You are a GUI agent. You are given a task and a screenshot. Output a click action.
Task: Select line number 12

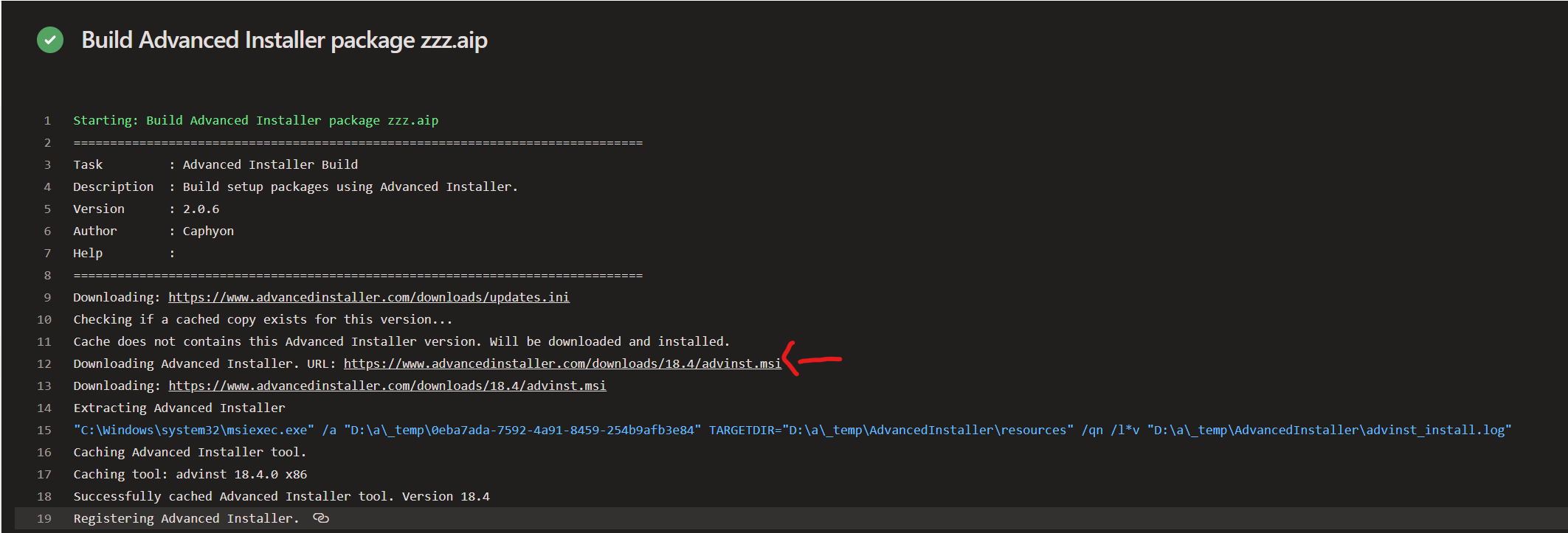coord(44,363)
